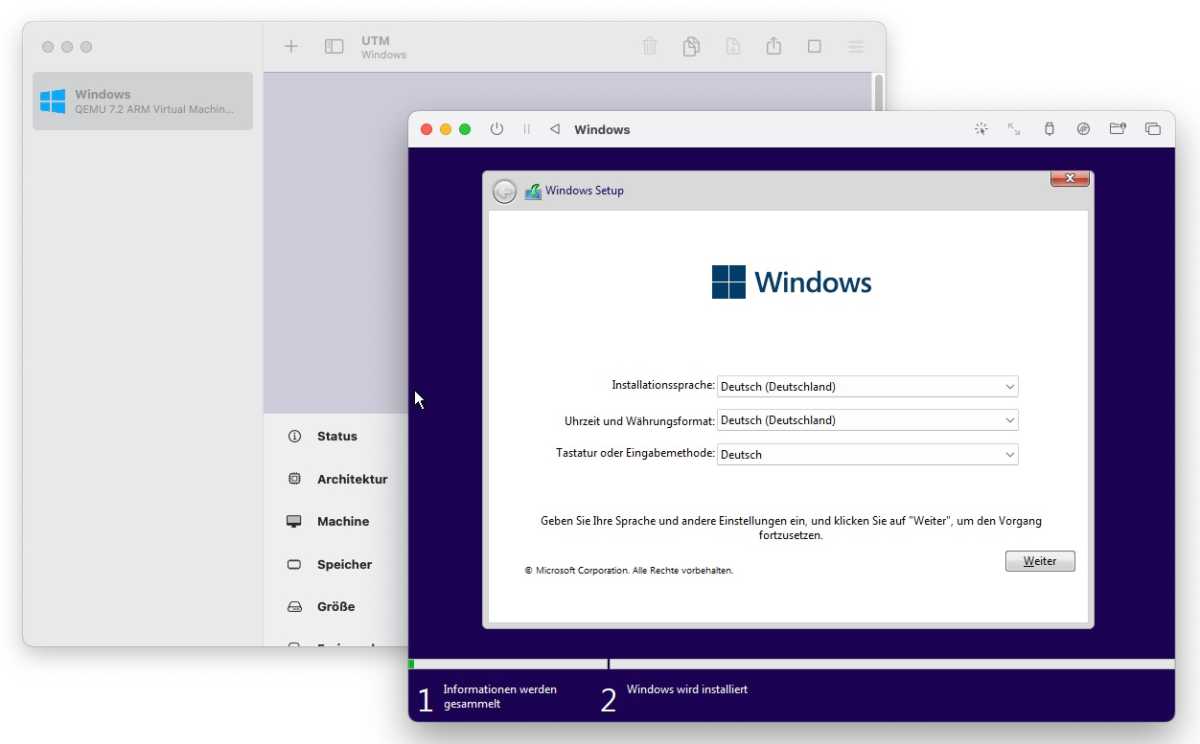Click the 'Architektur' label in UTM details
The image size is (1200, 744).
click(x=352, y=479)
